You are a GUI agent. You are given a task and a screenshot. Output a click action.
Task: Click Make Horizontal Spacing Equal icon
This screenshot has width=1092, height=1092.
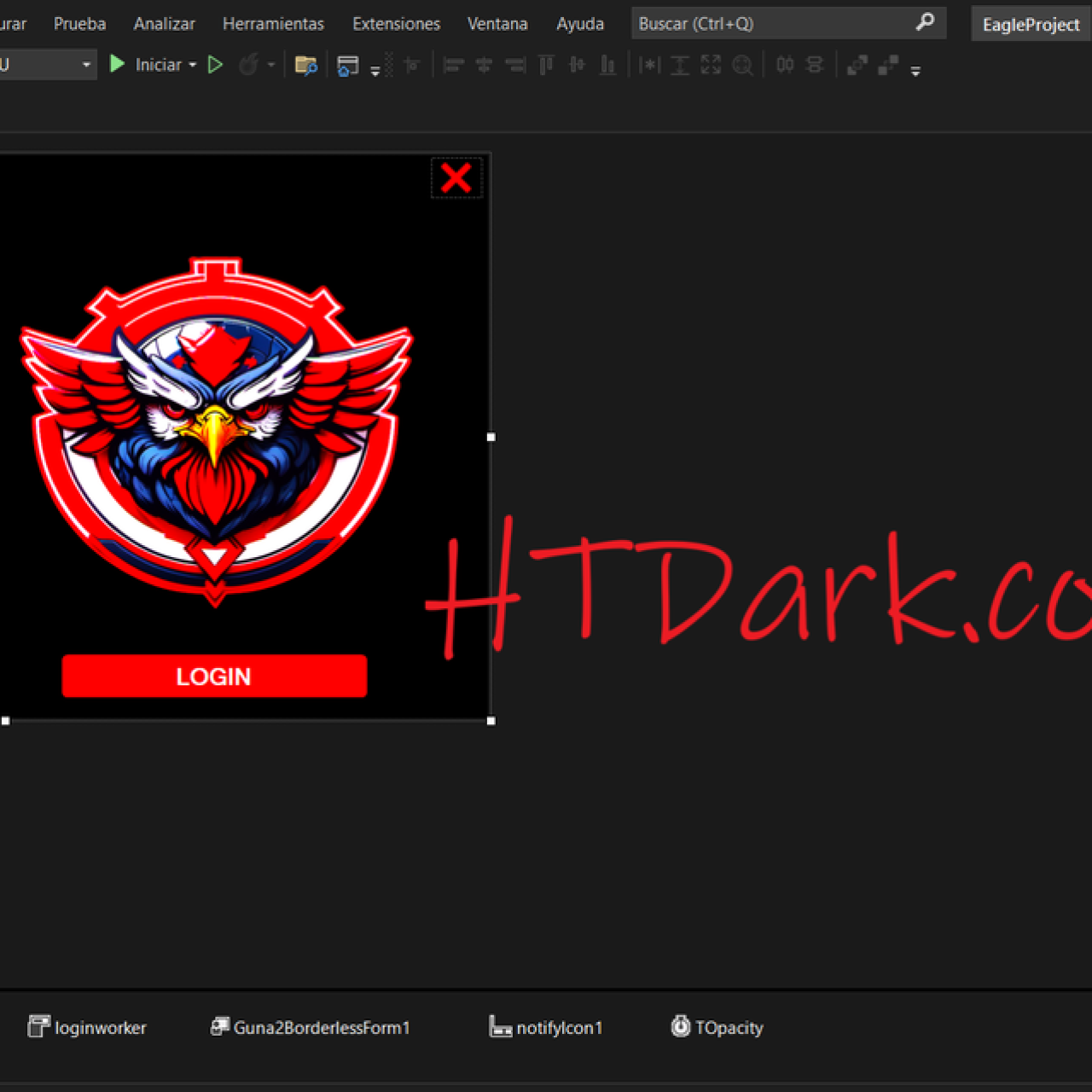click(x=785, y=65)
